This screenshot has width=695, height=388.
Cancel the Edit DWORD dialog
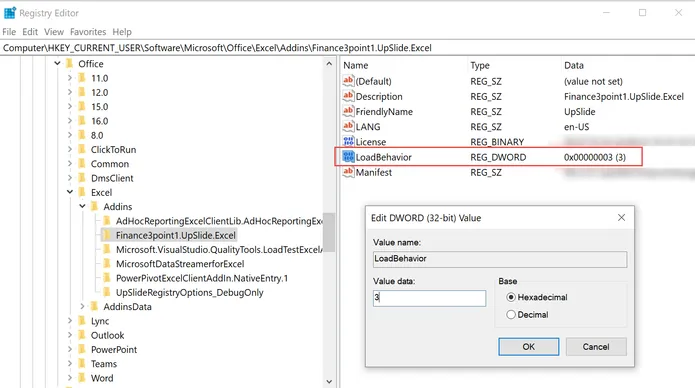596,347
